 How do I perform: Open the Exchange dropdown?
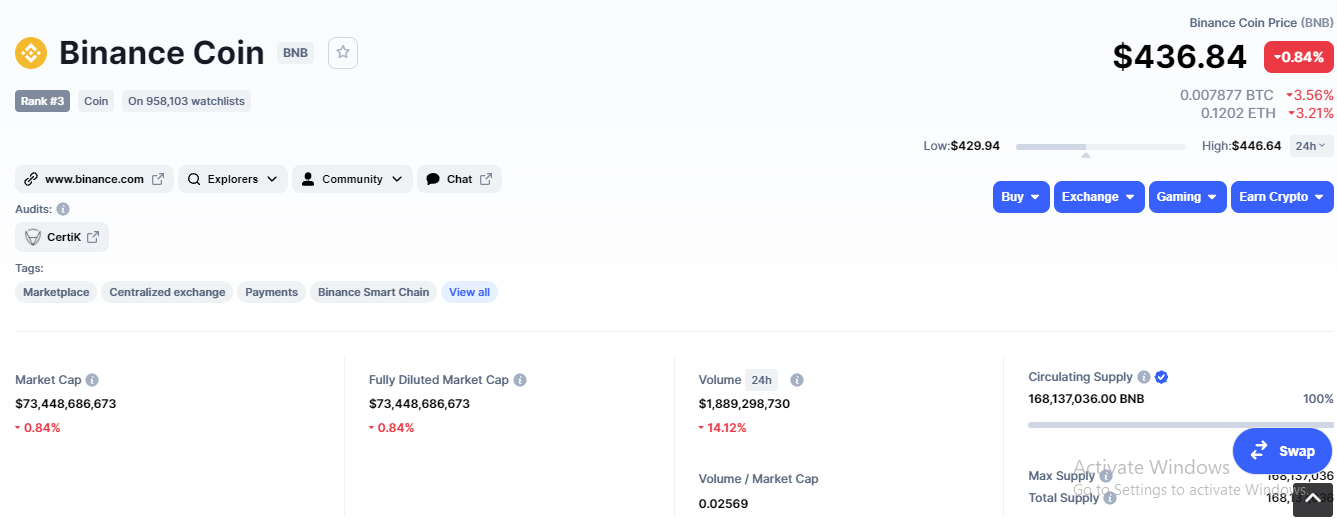click(1099, 197)
